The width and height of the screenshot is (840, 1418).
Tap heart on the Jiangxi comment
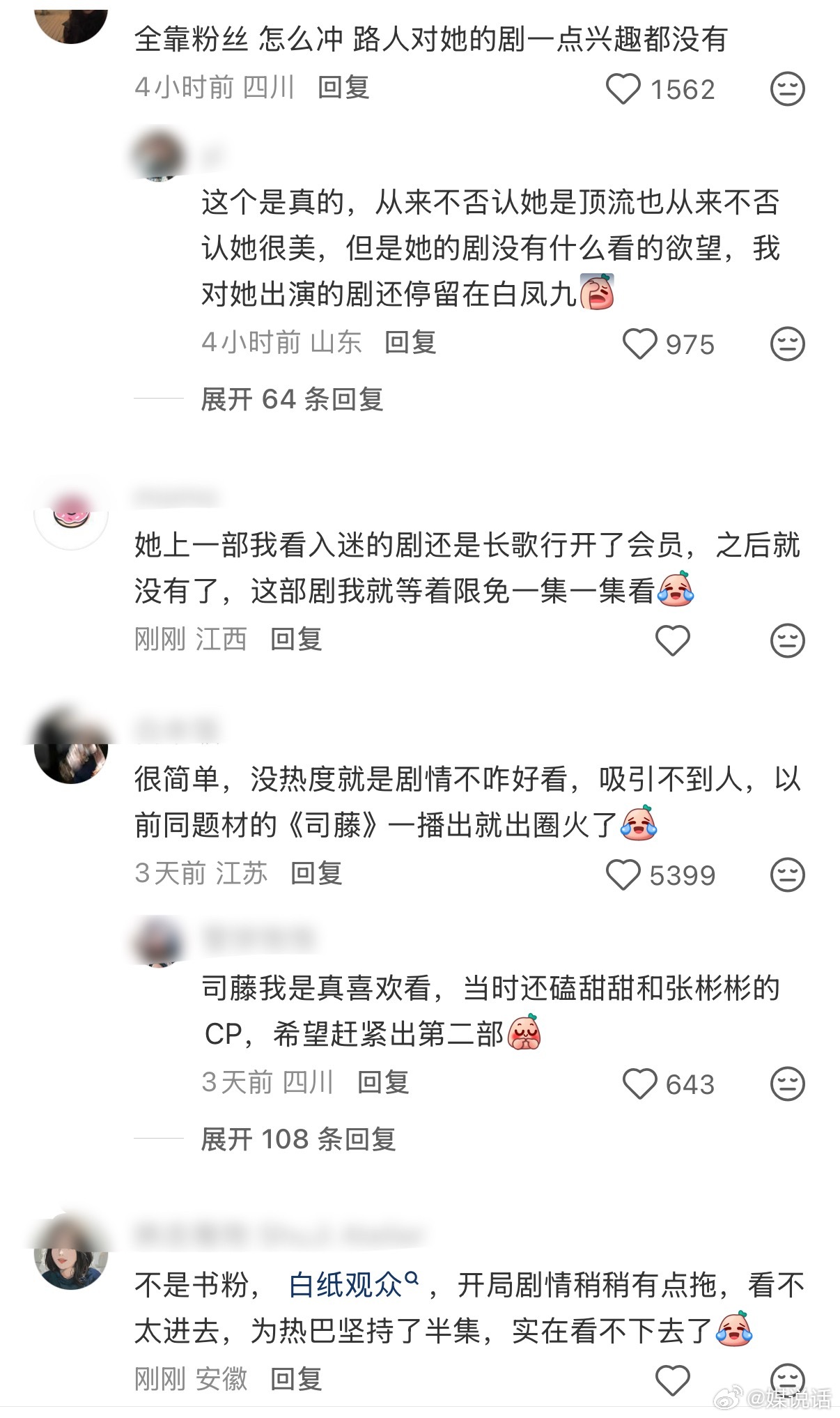pyautogui.click(x=672, y=640)
